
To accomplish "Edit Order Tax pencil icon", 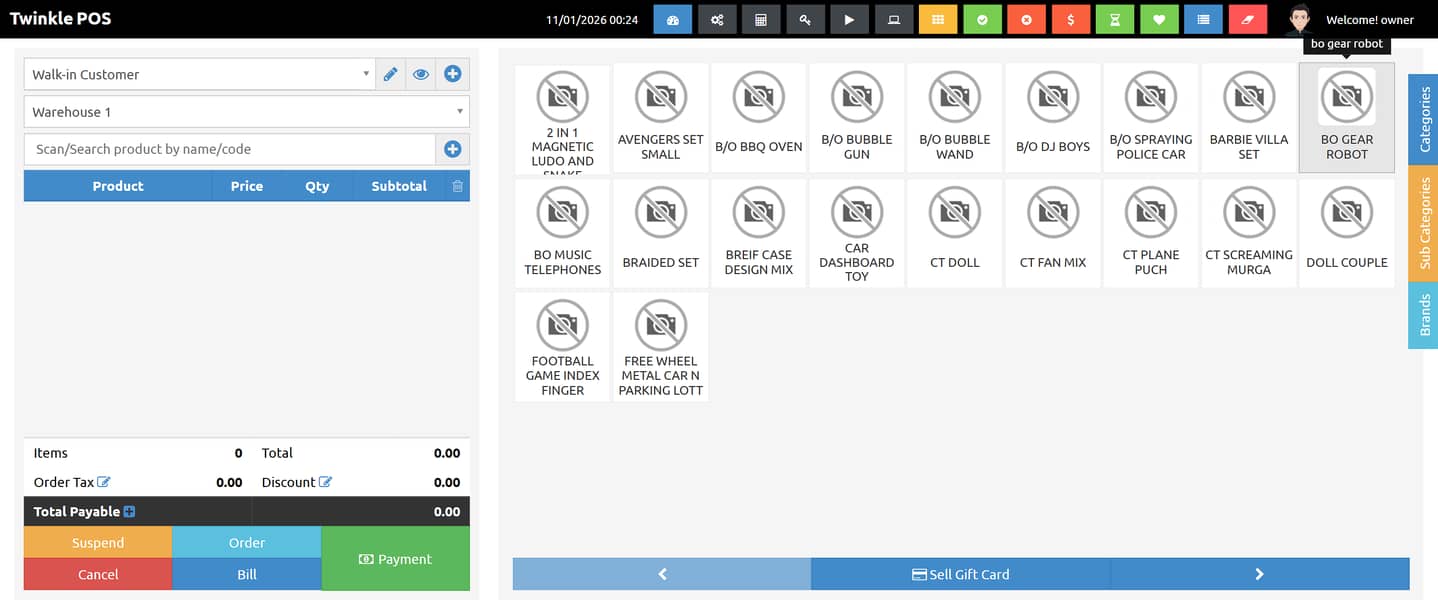I will coord(104,482).
